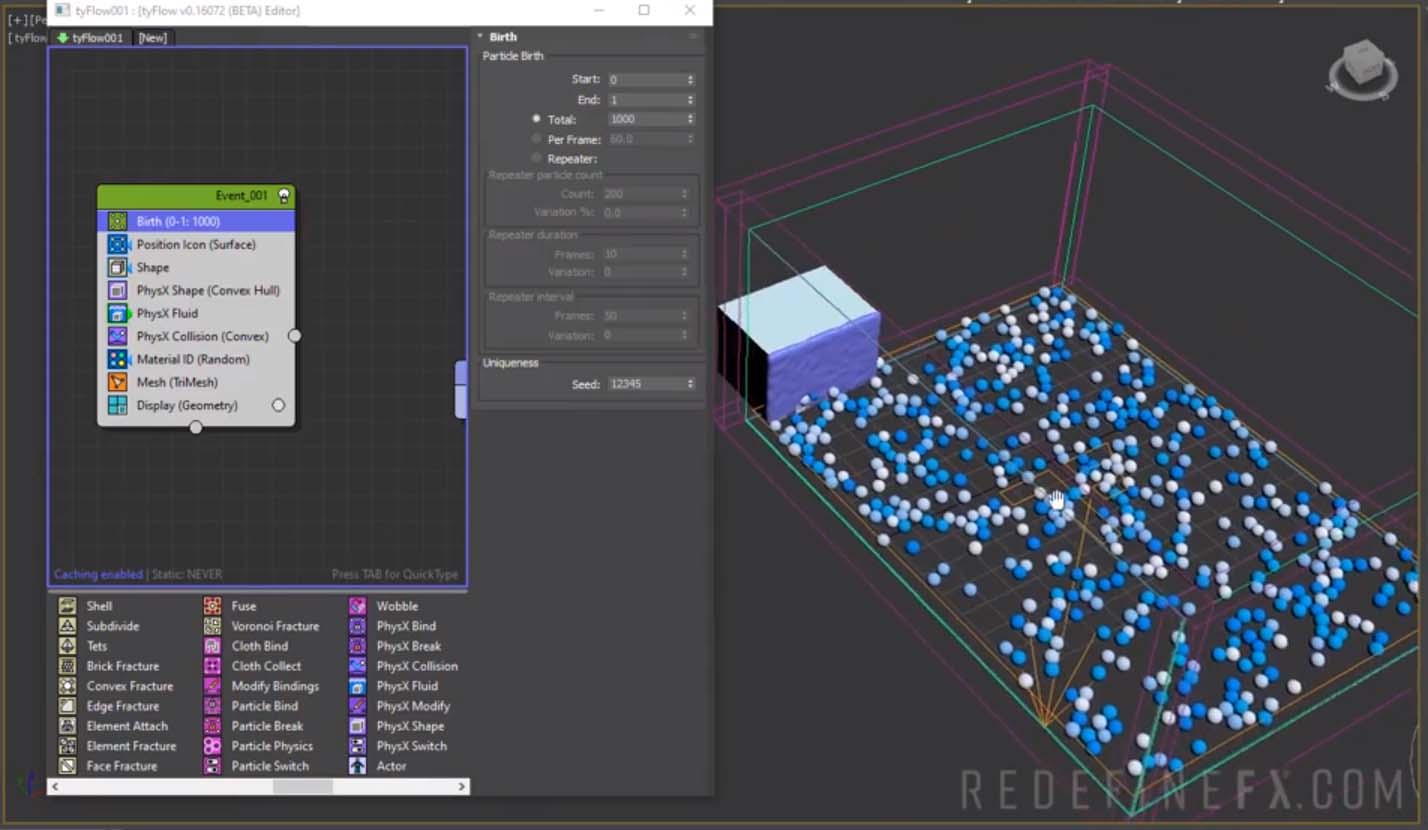The height and width of the screenshot is (830, 1428).
Task: Select the Total radio button
Action: click(537, 119)
